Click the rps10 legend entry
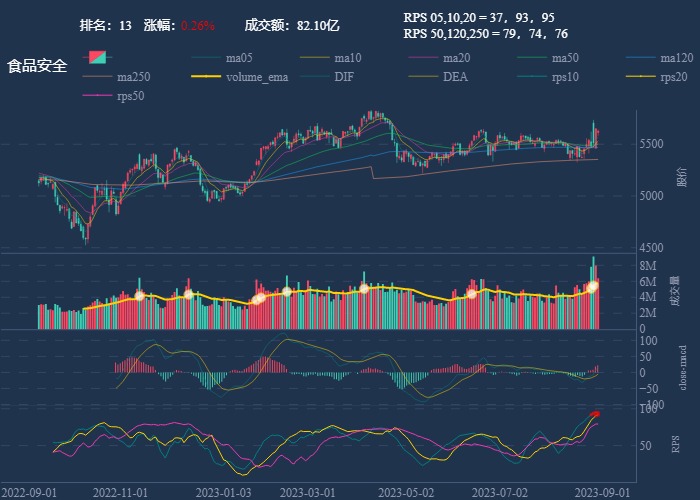Screen dimensions: 700x500 [564, 76]
